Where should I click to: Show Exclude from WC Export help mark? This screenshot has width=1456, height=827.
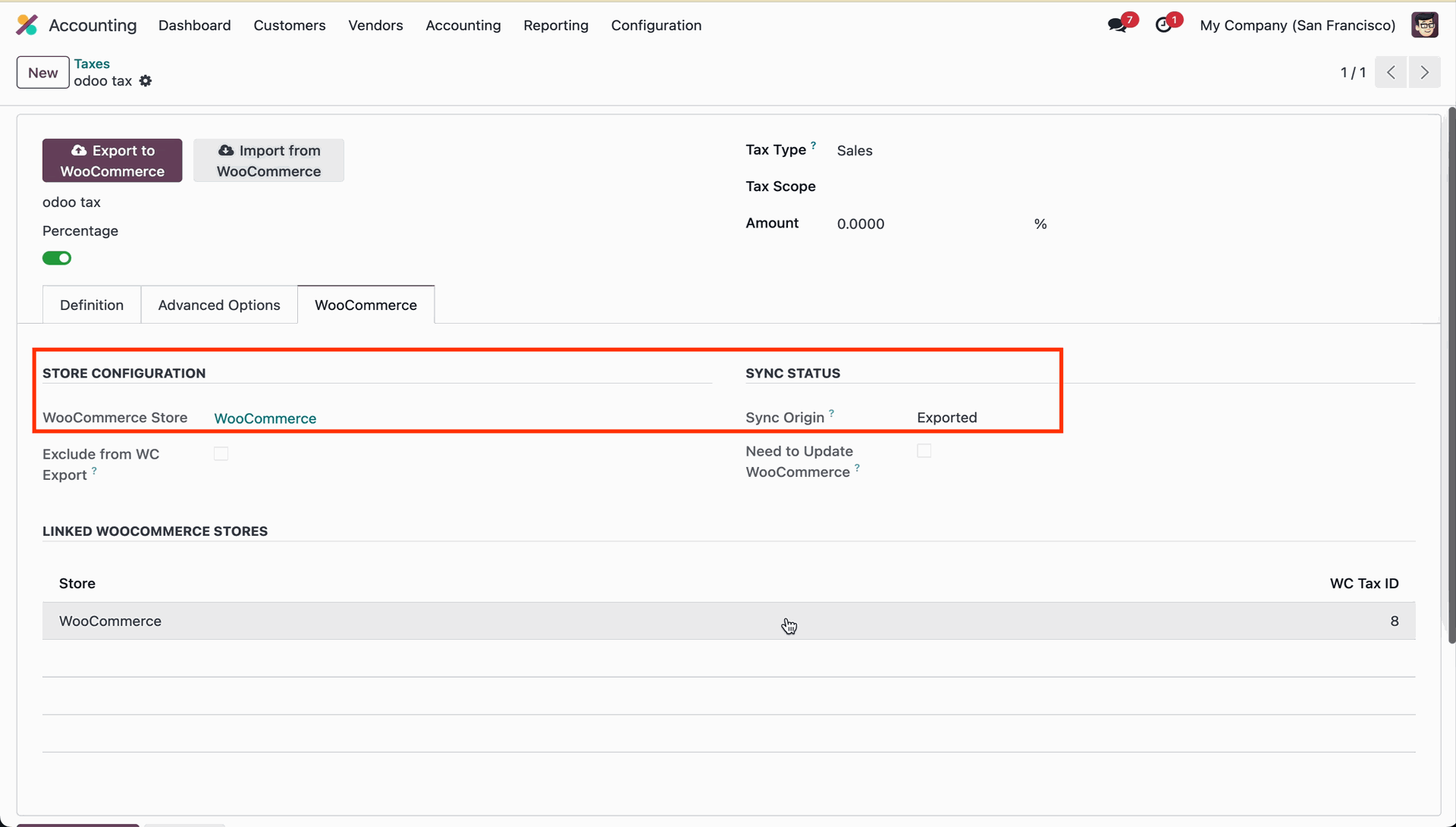tap(94, 471)
